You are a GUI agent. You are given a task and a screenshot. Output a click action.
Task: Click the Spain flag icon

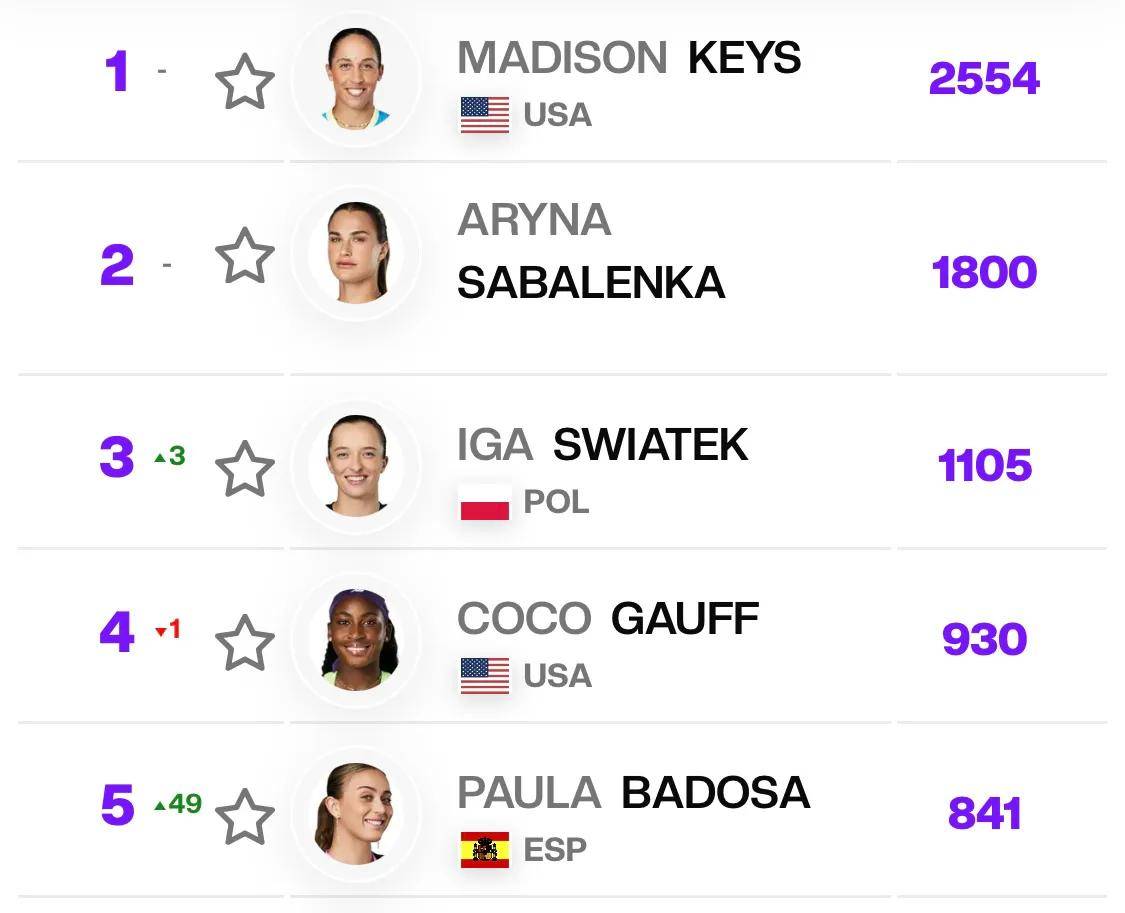pos(485,849)
